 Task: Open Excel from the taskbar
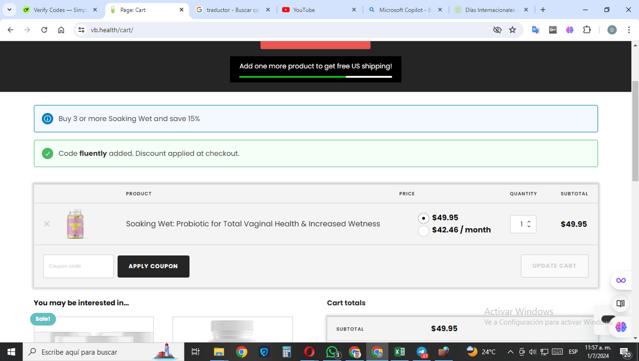399,352
